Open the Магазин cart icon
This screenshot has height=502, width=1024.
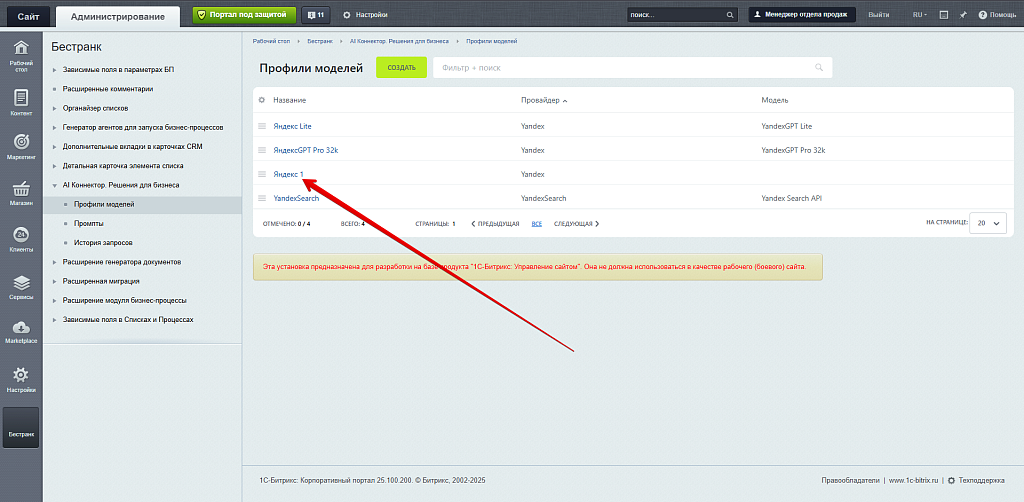[x=21, y=192]
